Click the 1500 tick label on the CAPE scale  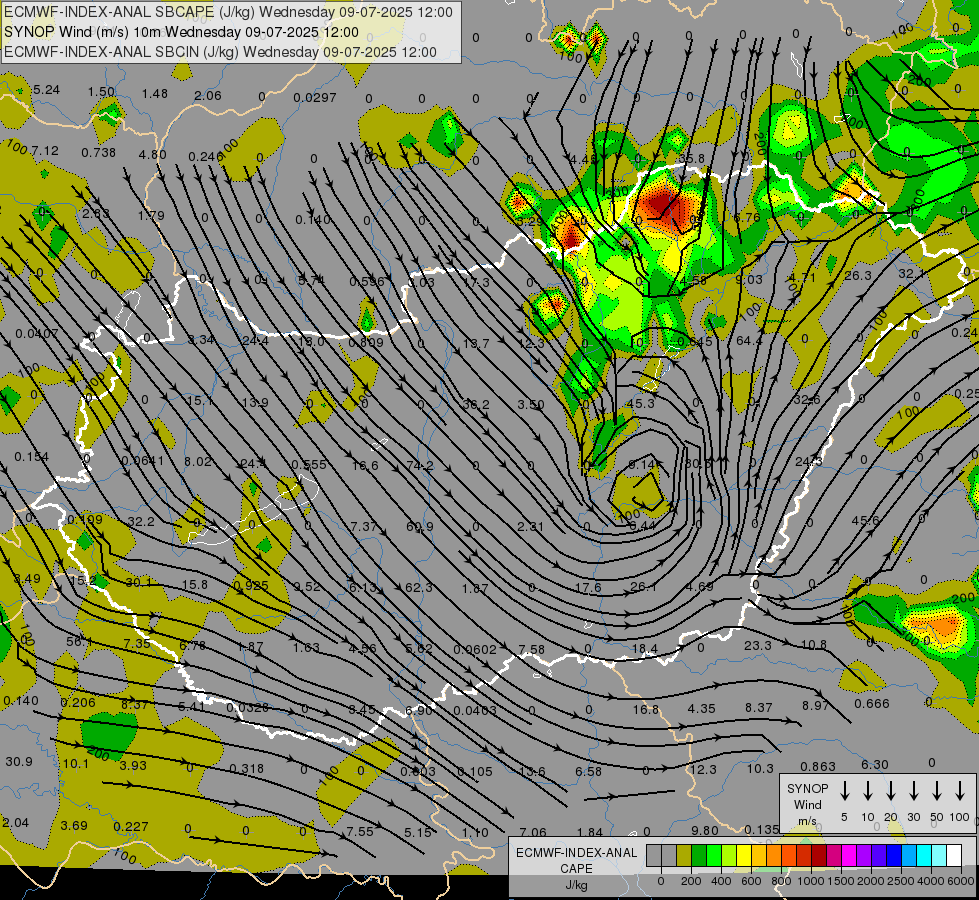coord(841,881)
